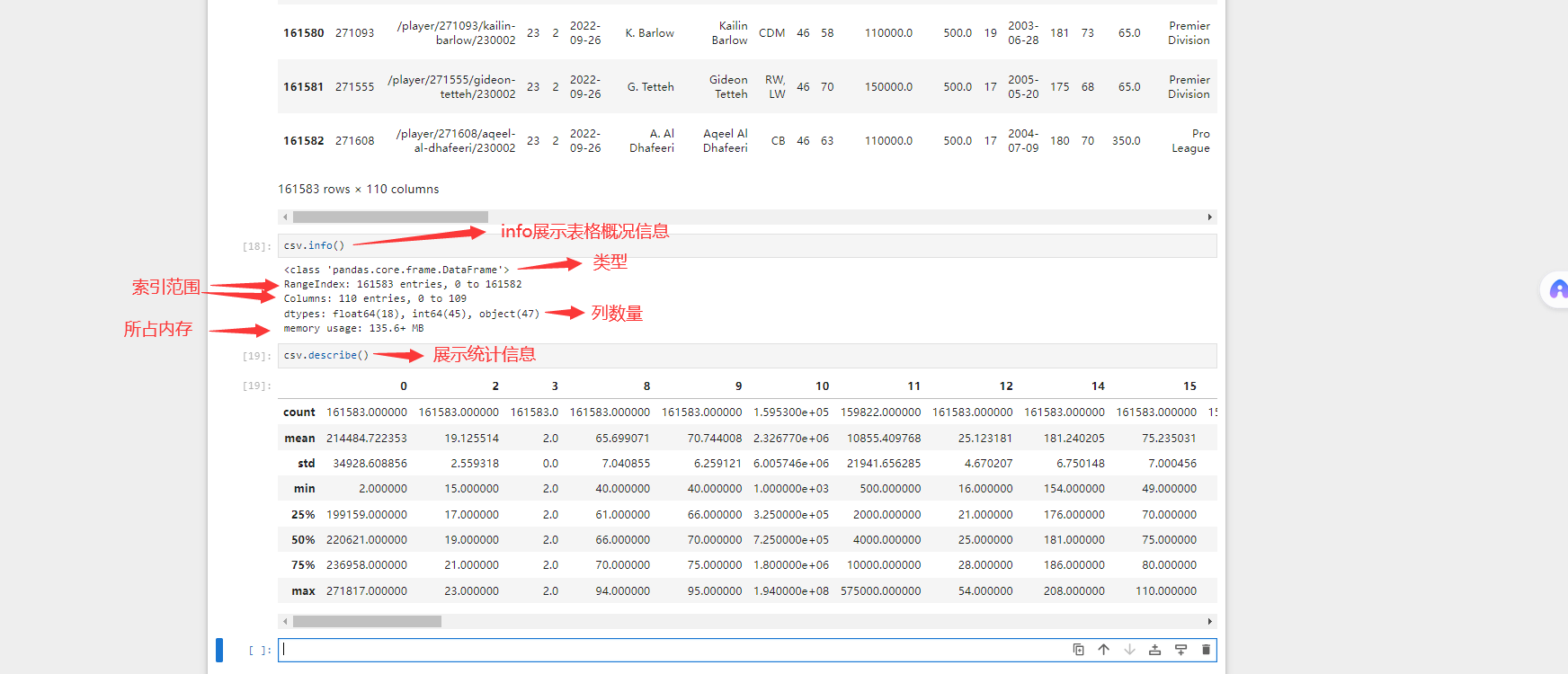Click the max value 1.940000e+08

[x=791, y=591]
